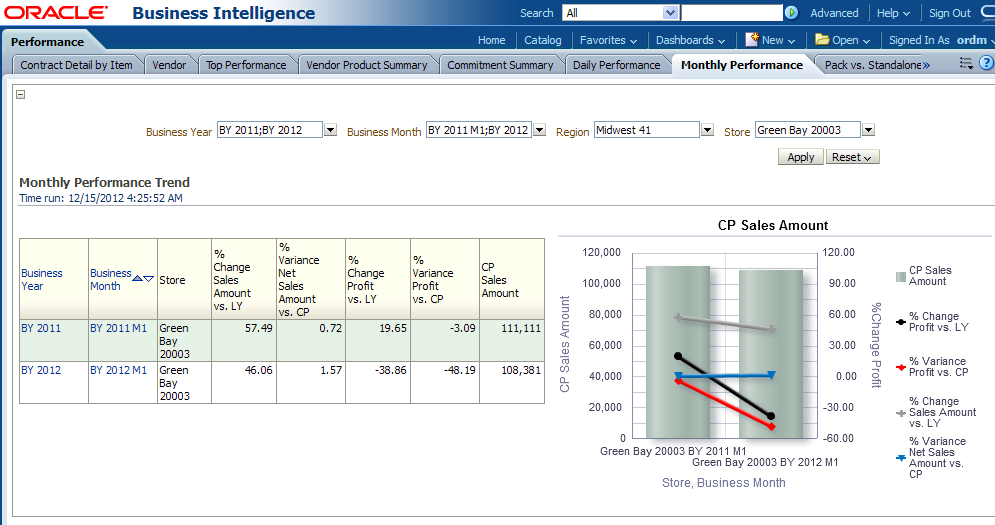Image resolution: width=995 pixels, height=525 pixels.
Task: Sort Business Month descending with down triangle
Action: 149,279
